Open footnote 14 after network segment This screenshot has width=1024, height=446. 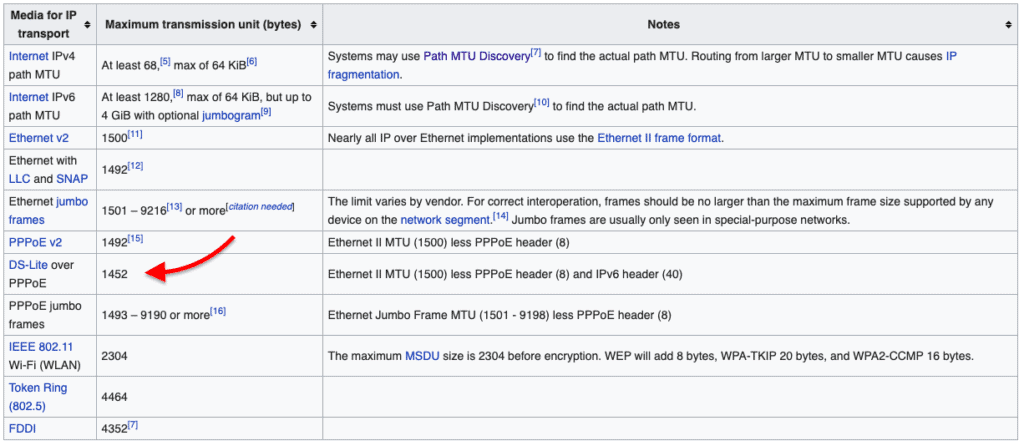tap(499, 217)
